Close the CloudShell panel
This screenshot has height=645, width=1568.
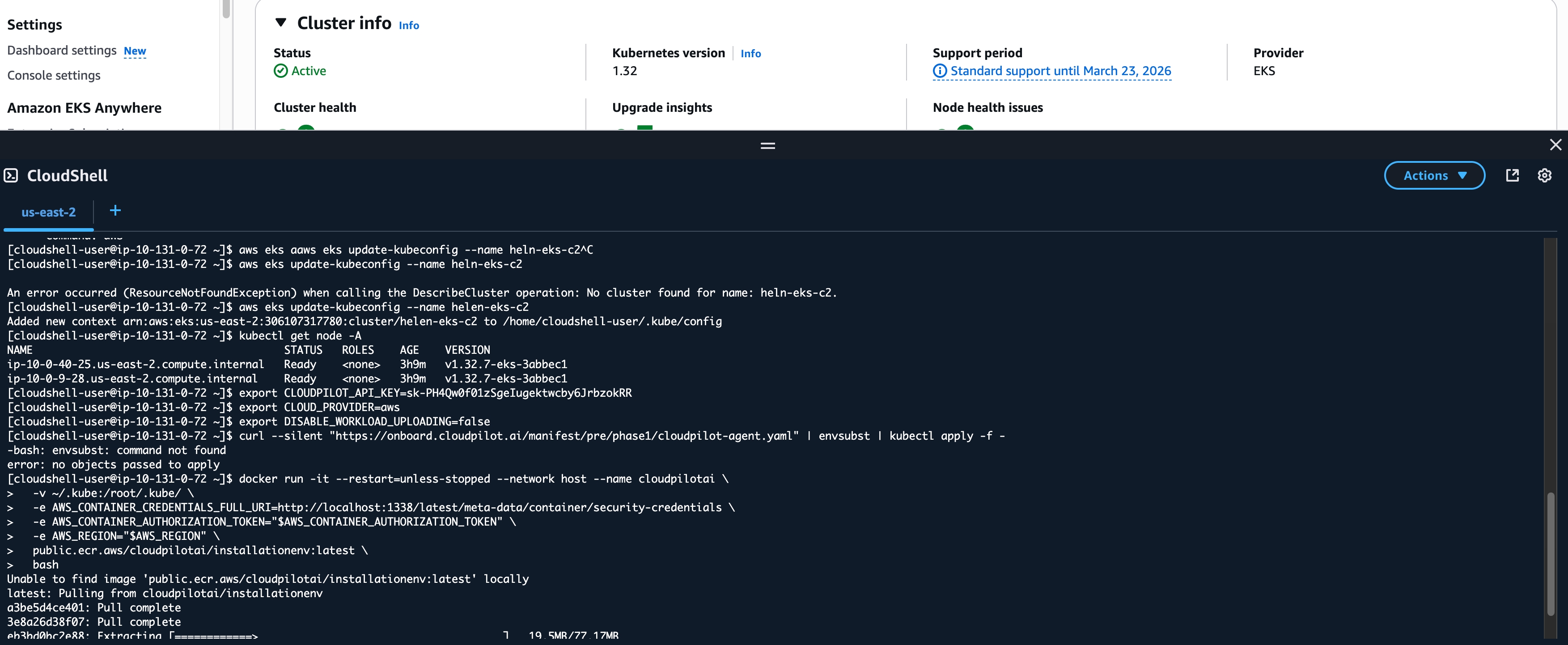[x=1555, y=145]
